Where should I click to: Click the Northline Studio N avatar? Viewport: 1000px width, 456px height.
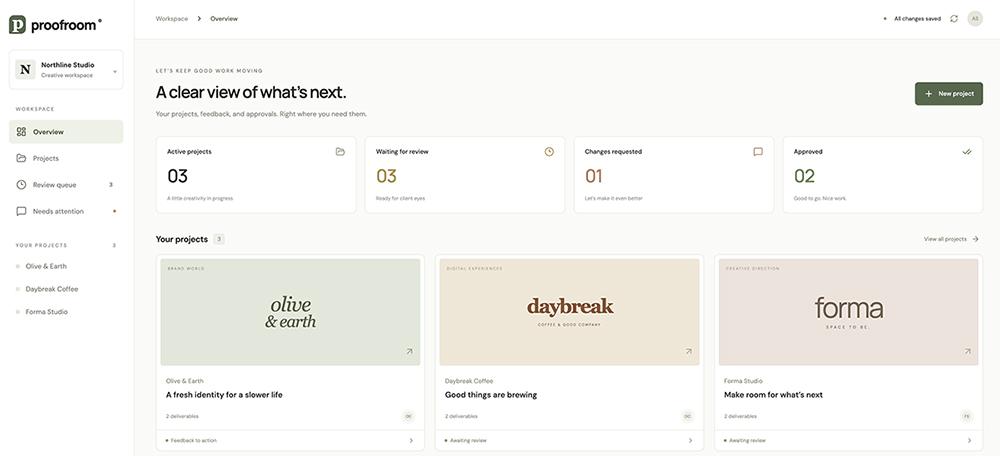[x=26, y=70]
